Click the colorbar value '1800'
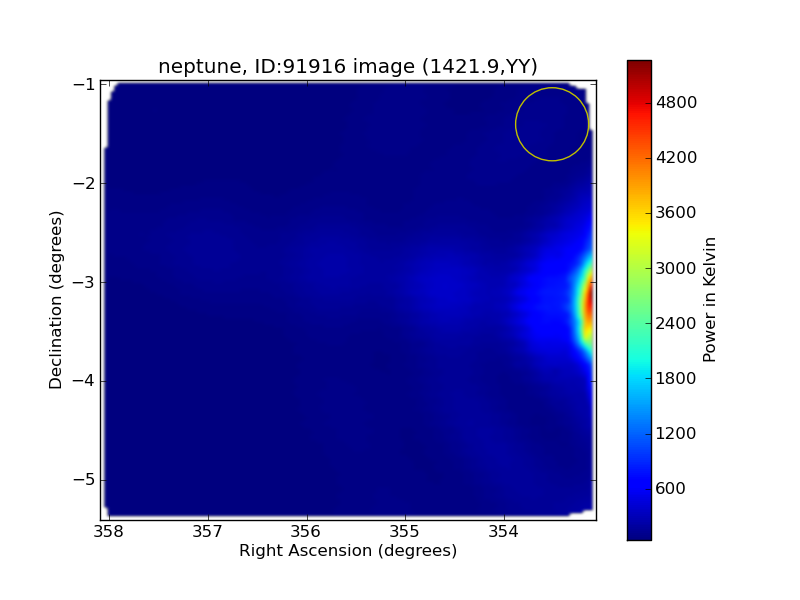 676,379
